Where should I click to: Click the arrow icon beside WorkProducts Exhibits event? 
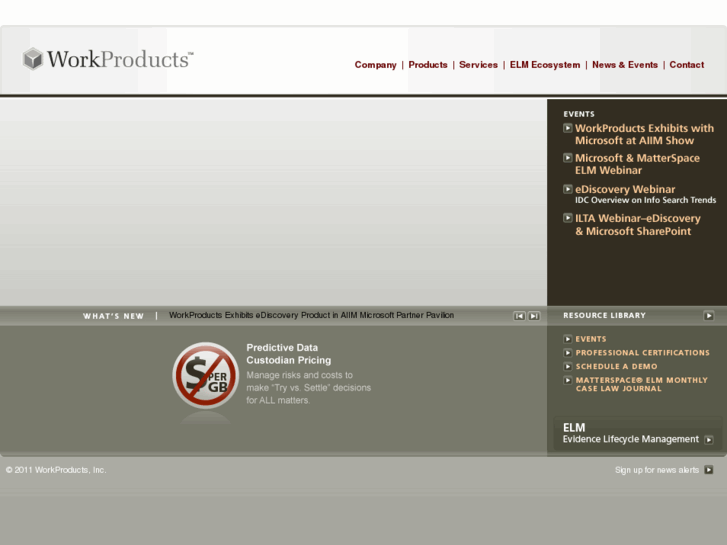tap(568, 128)
